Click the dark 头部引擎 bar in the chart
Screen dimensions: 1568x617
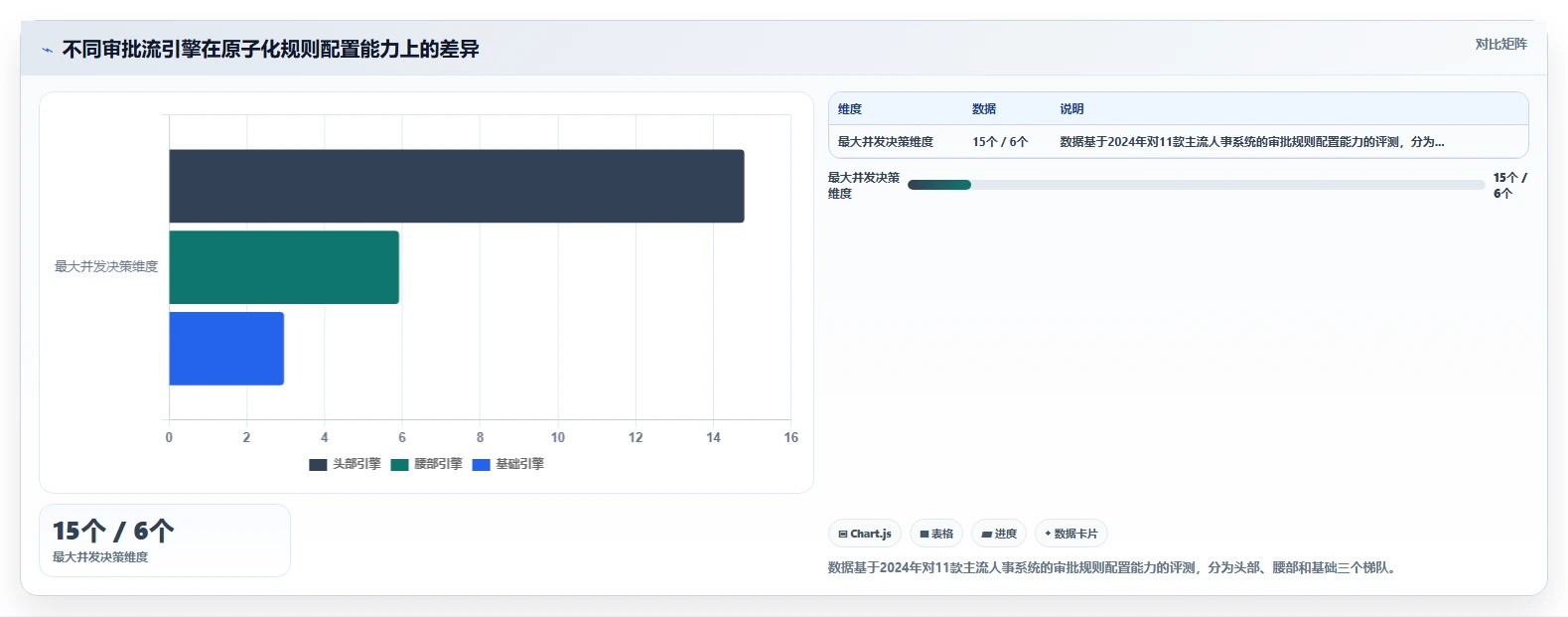(456, 186)
